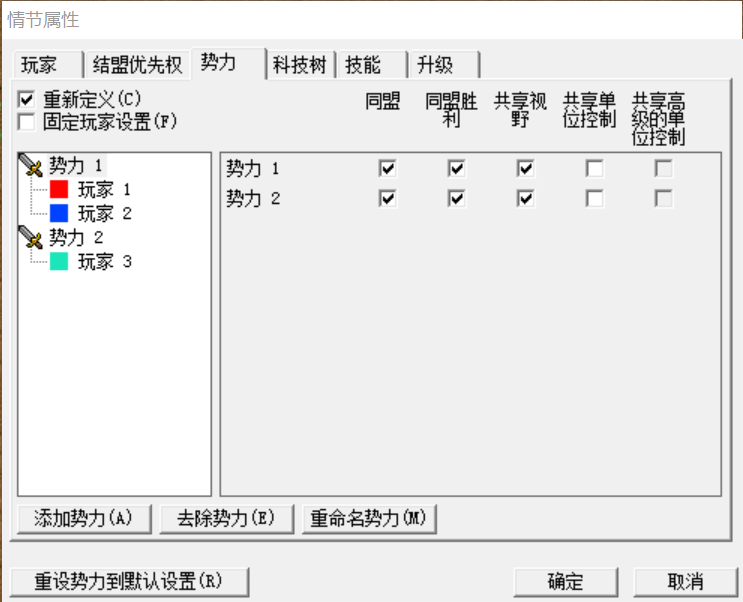
Task: Open the 结盟优先权 tab
Action: [137, 65]
